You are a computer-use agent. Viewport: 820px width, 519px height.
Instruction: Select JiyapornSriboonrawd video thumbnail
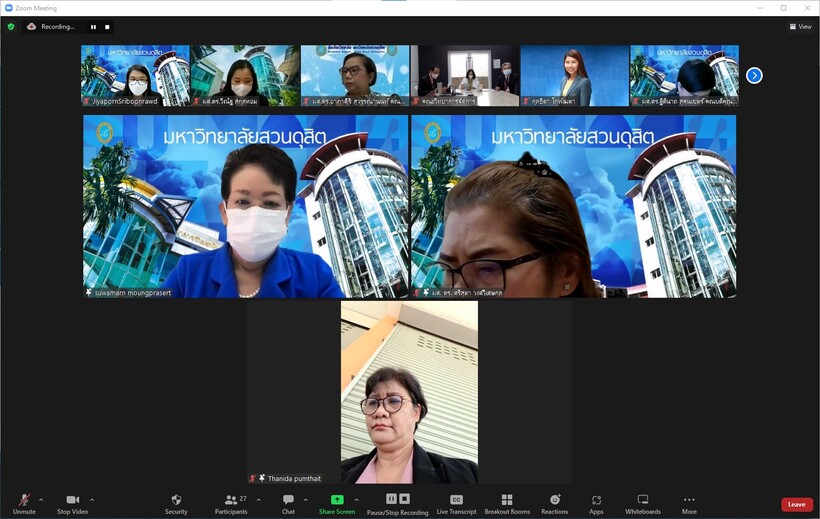point(135,75)
